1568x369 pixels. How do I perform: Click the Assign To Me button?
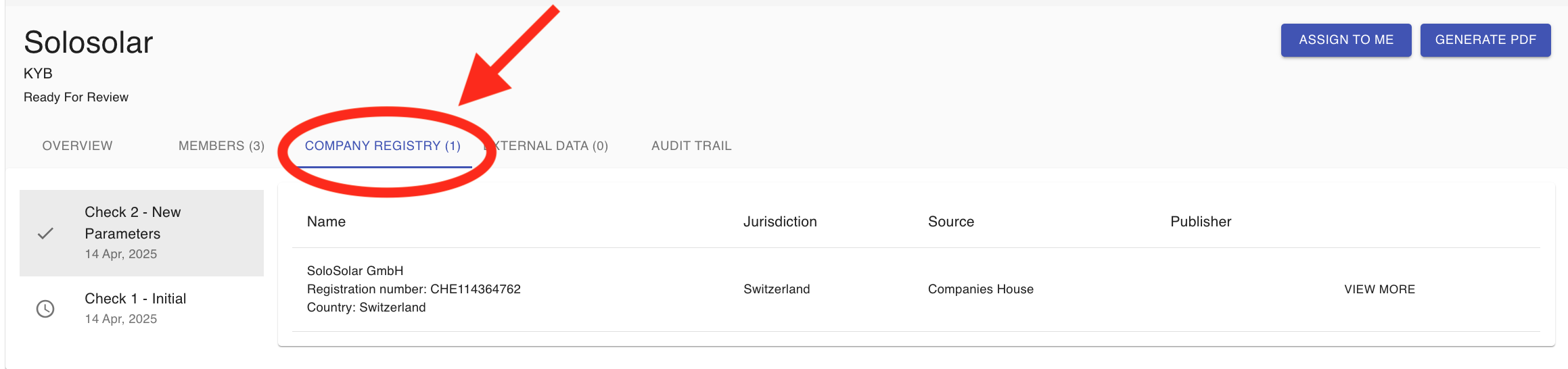[1346, 40]
